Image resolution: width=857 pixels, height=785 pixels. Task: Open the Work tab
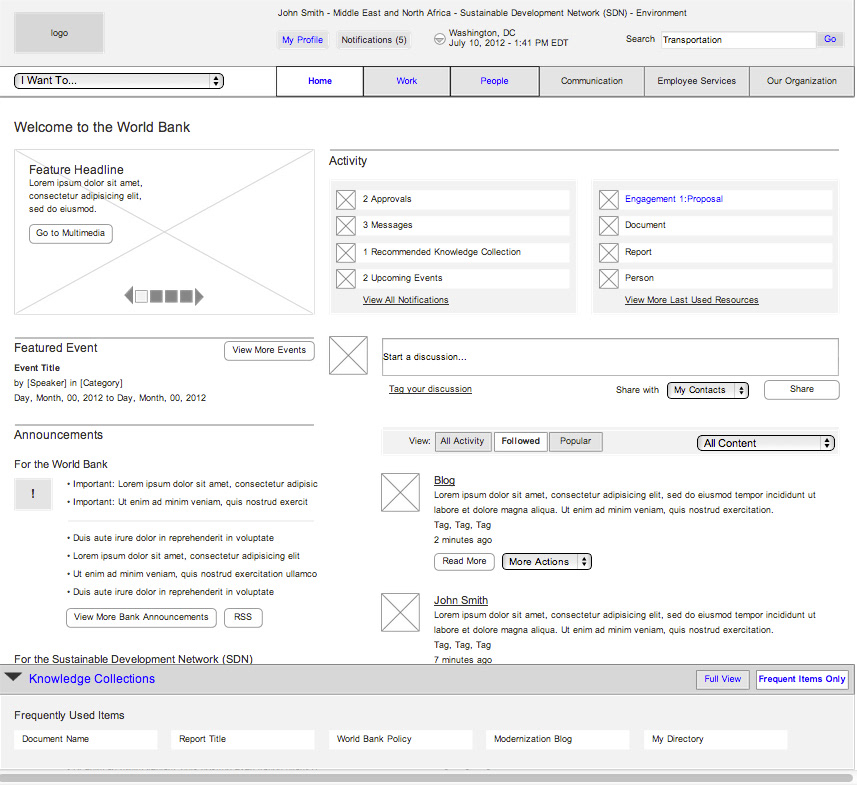click(x=407, y=81)
